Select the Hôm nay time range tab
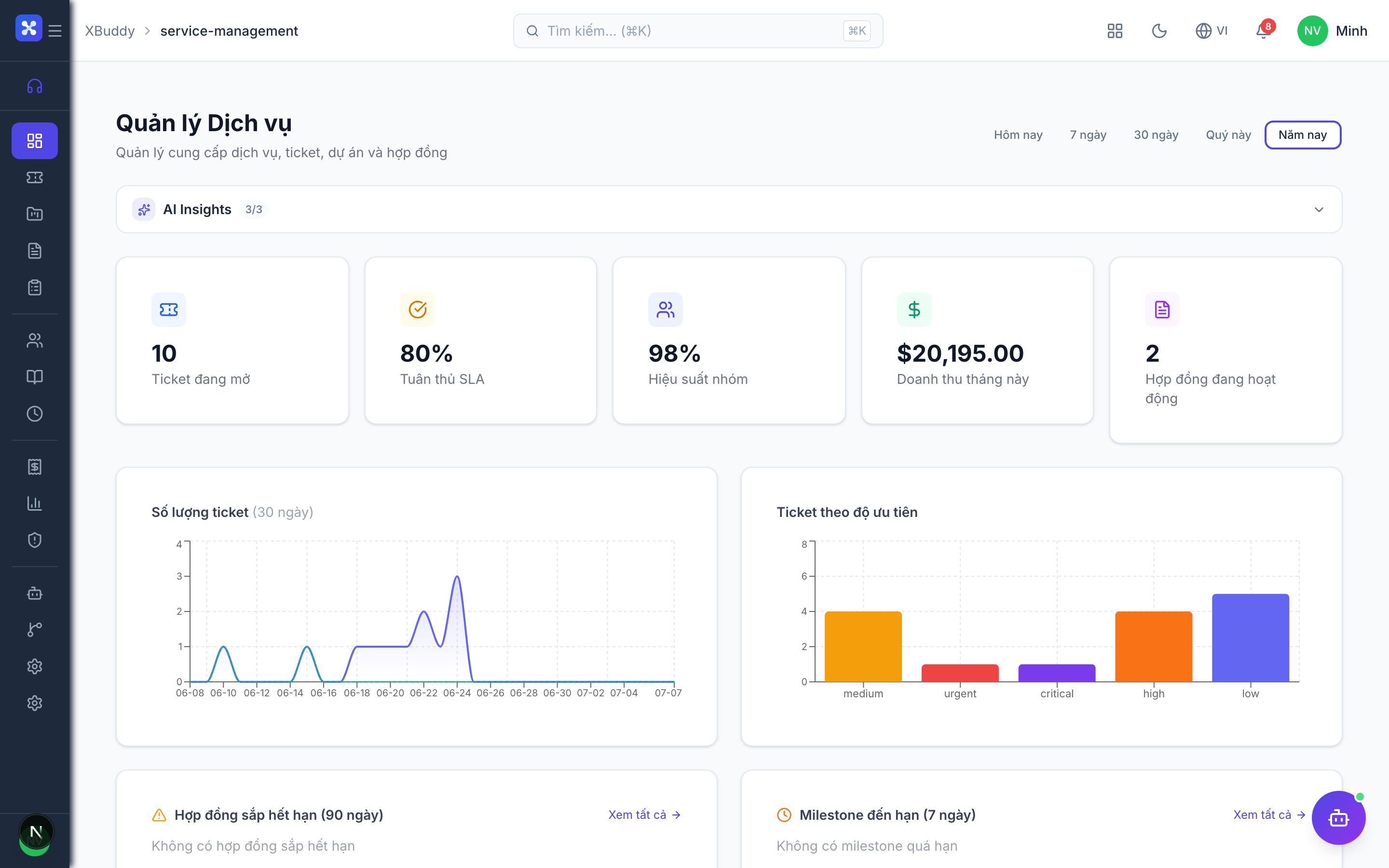 tap(1018, 135)
